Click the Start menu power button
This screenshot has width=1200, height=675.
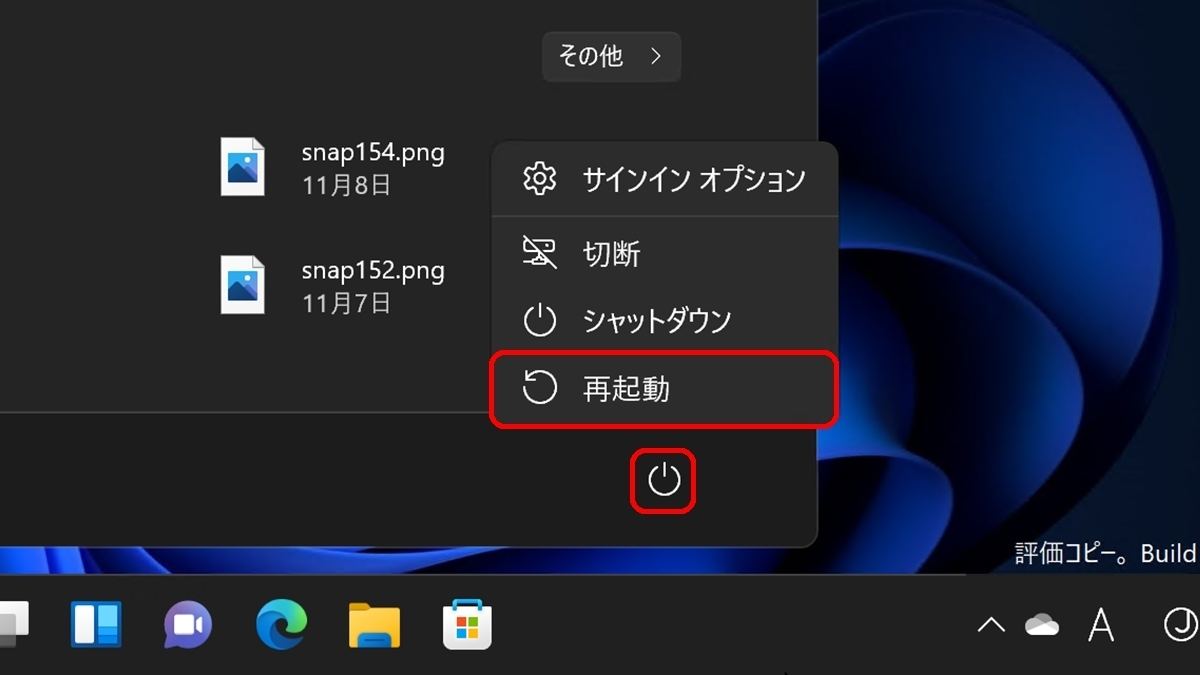pos(664,481)
